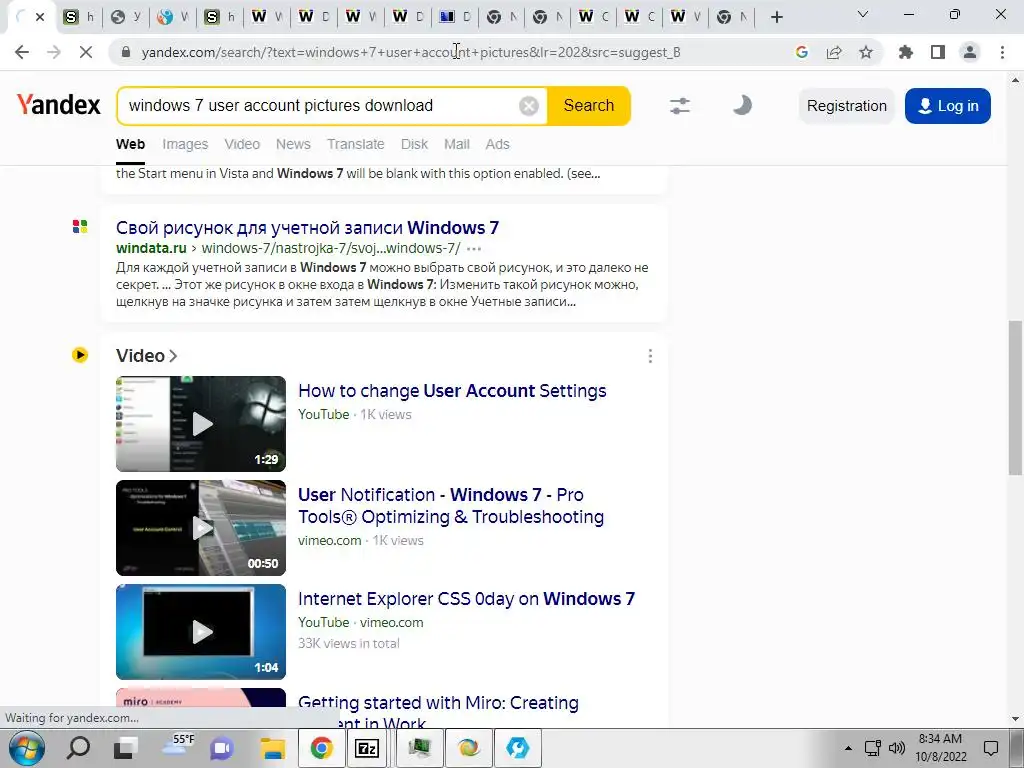
Task: Click the Yandex logo
Action: point(59,104)
